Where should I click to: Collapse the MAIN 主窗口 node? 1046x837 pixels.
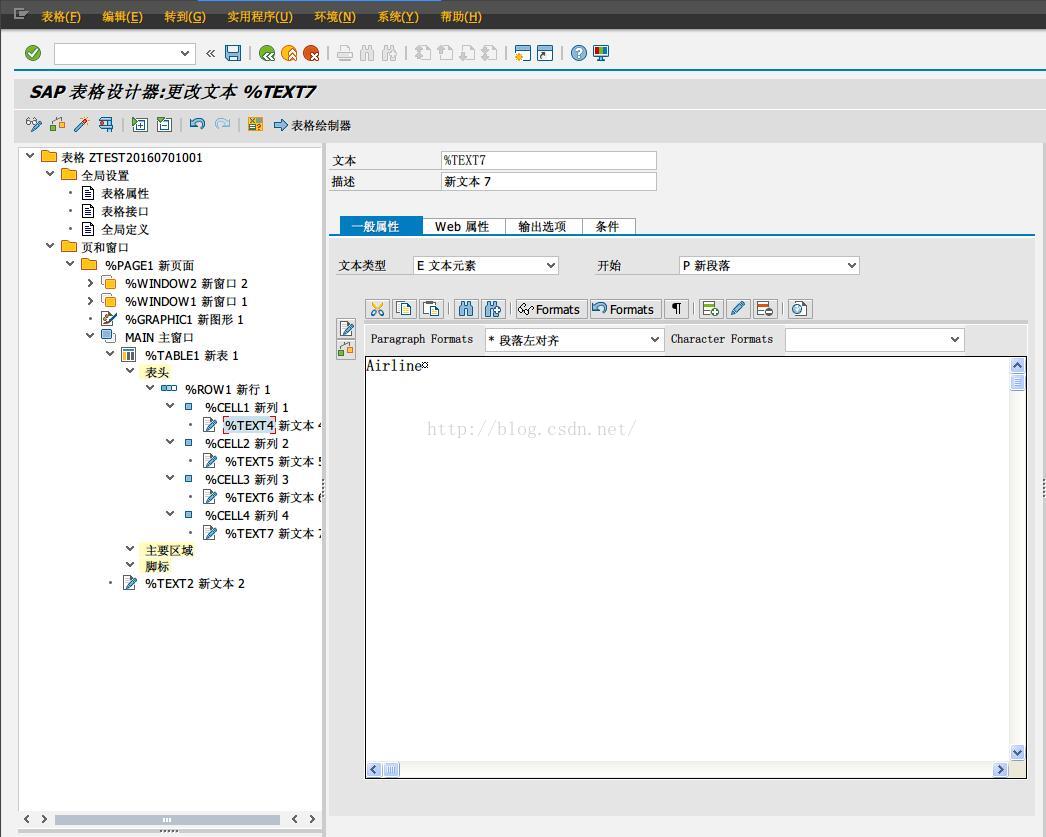[x=90, y=336]
